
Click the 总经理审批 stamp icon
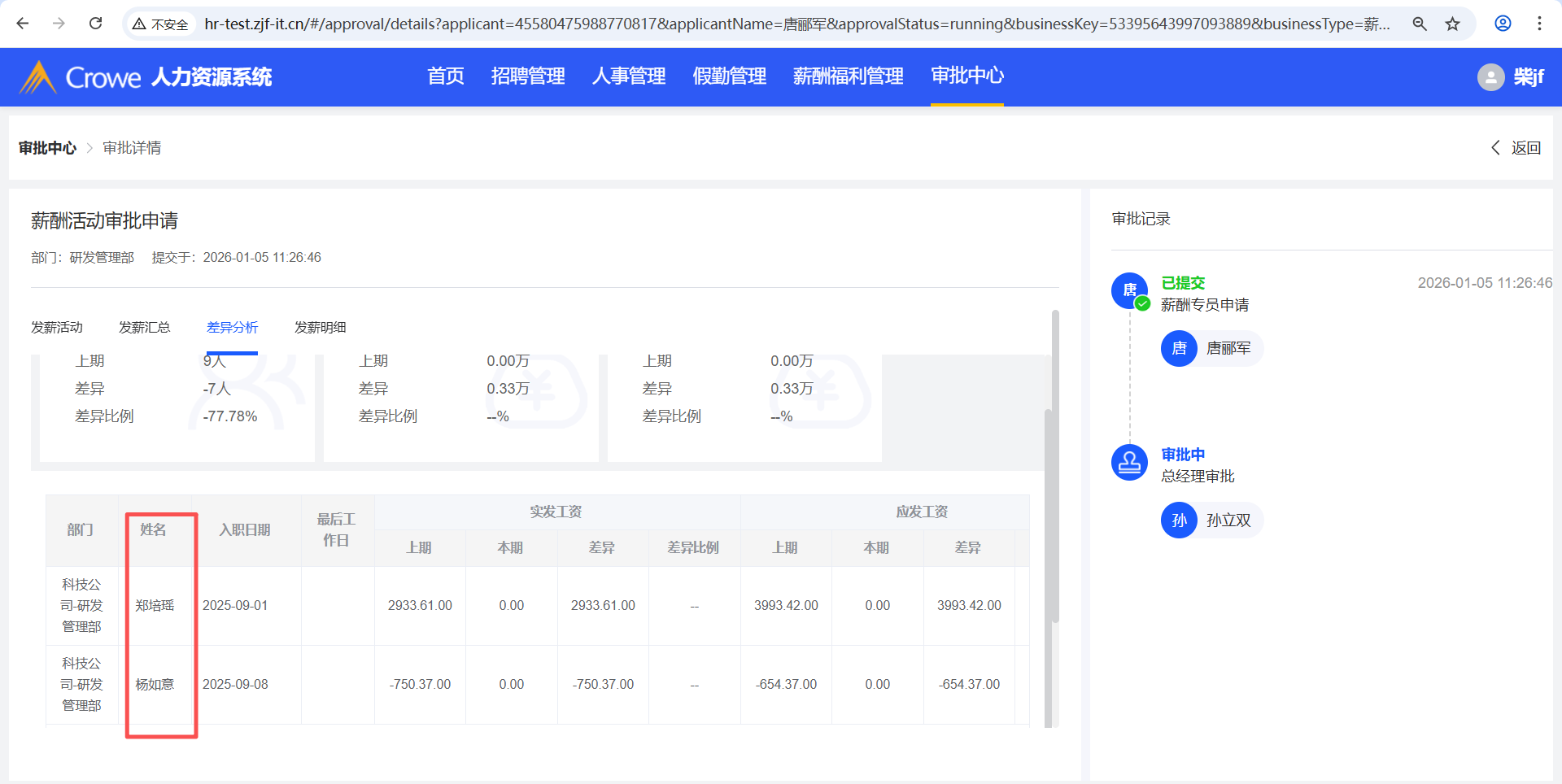(x=1129, y=463)
